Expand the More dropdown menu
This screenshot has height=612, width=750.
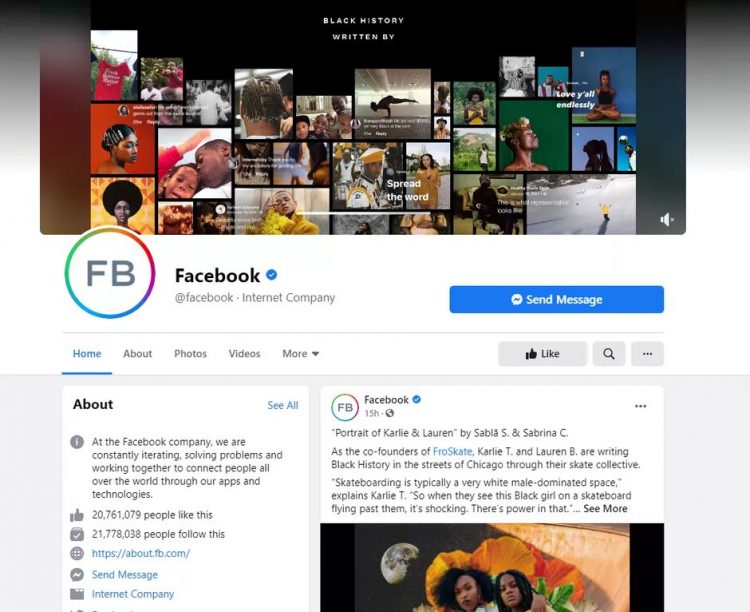[300, 354]
